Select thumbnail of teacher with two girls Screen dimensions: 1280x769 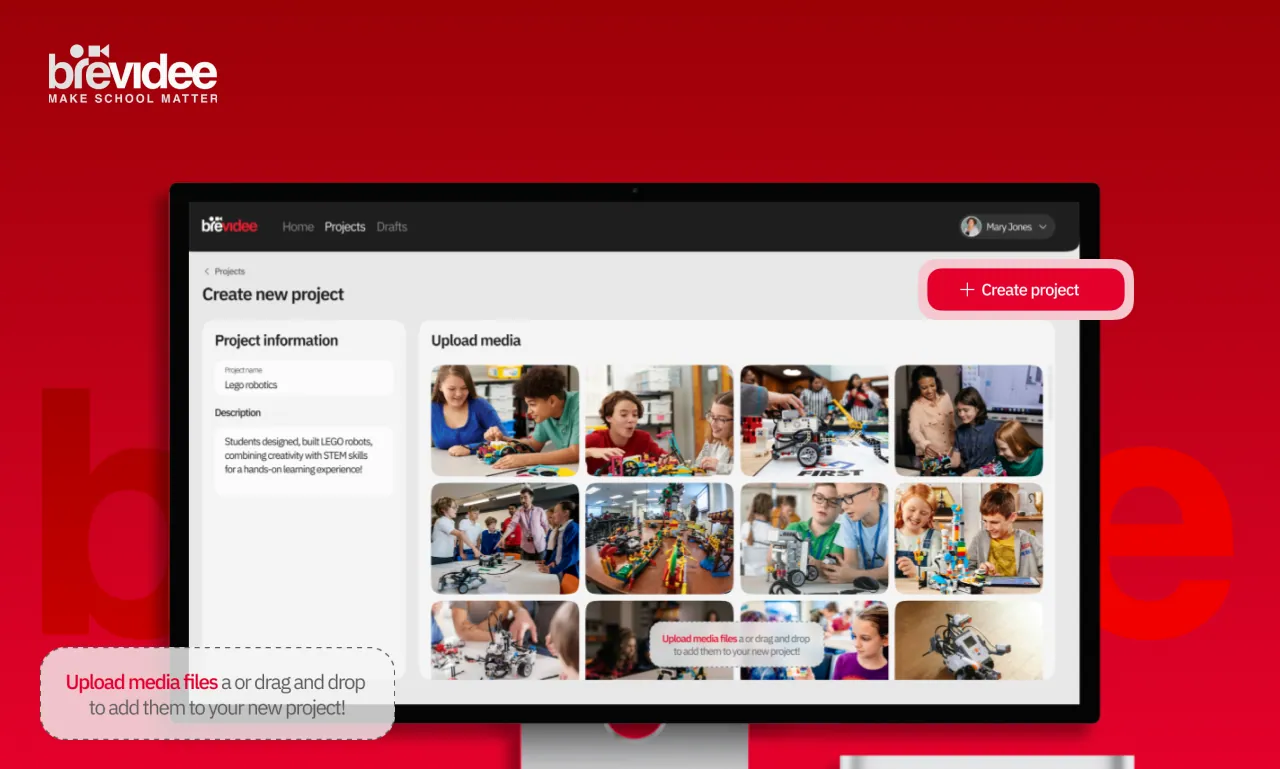968,420
